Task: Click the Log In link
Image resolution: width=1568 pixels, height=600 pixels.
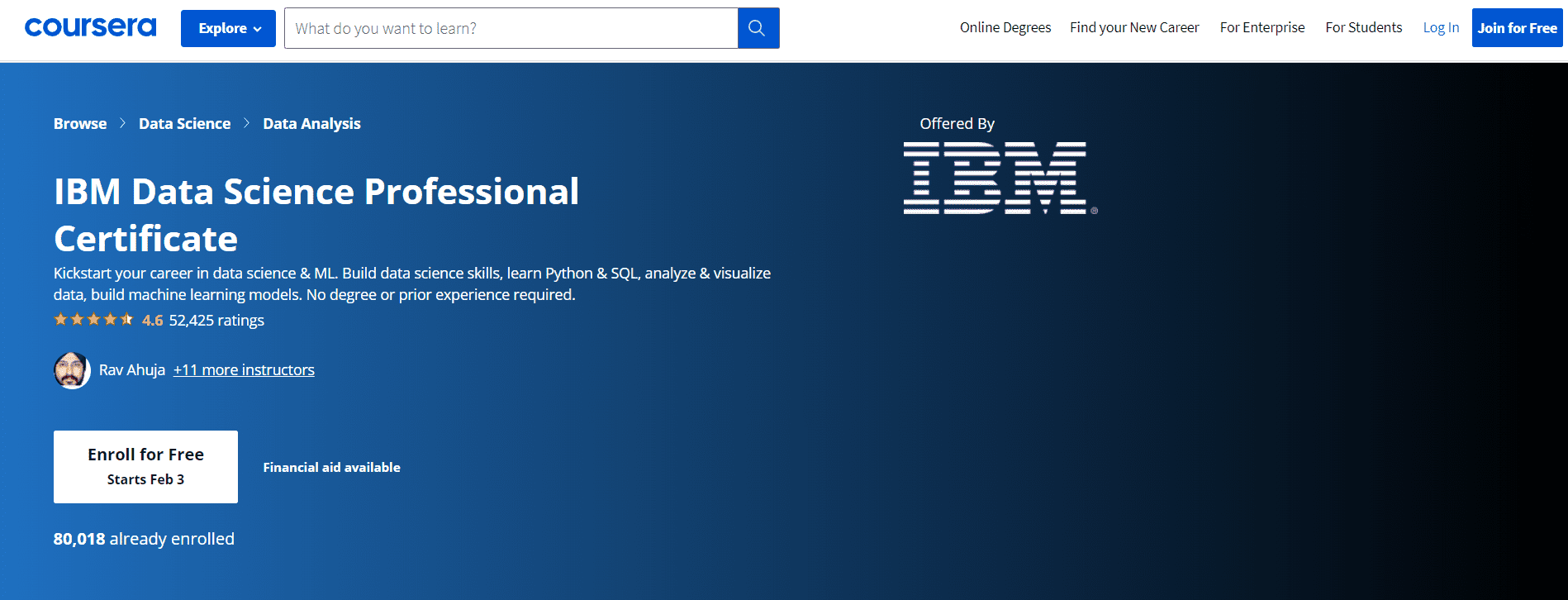Action: (x=1441, y=27)
